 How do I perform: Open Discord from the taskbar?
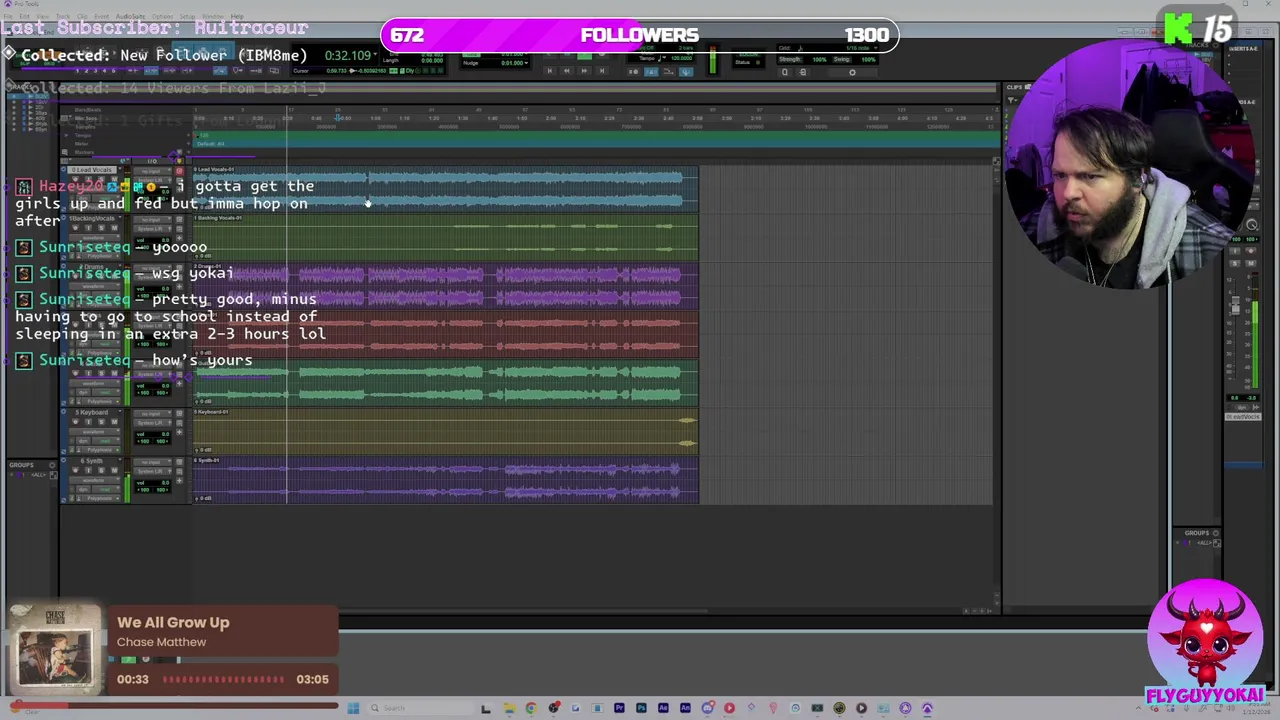point(708,708)
